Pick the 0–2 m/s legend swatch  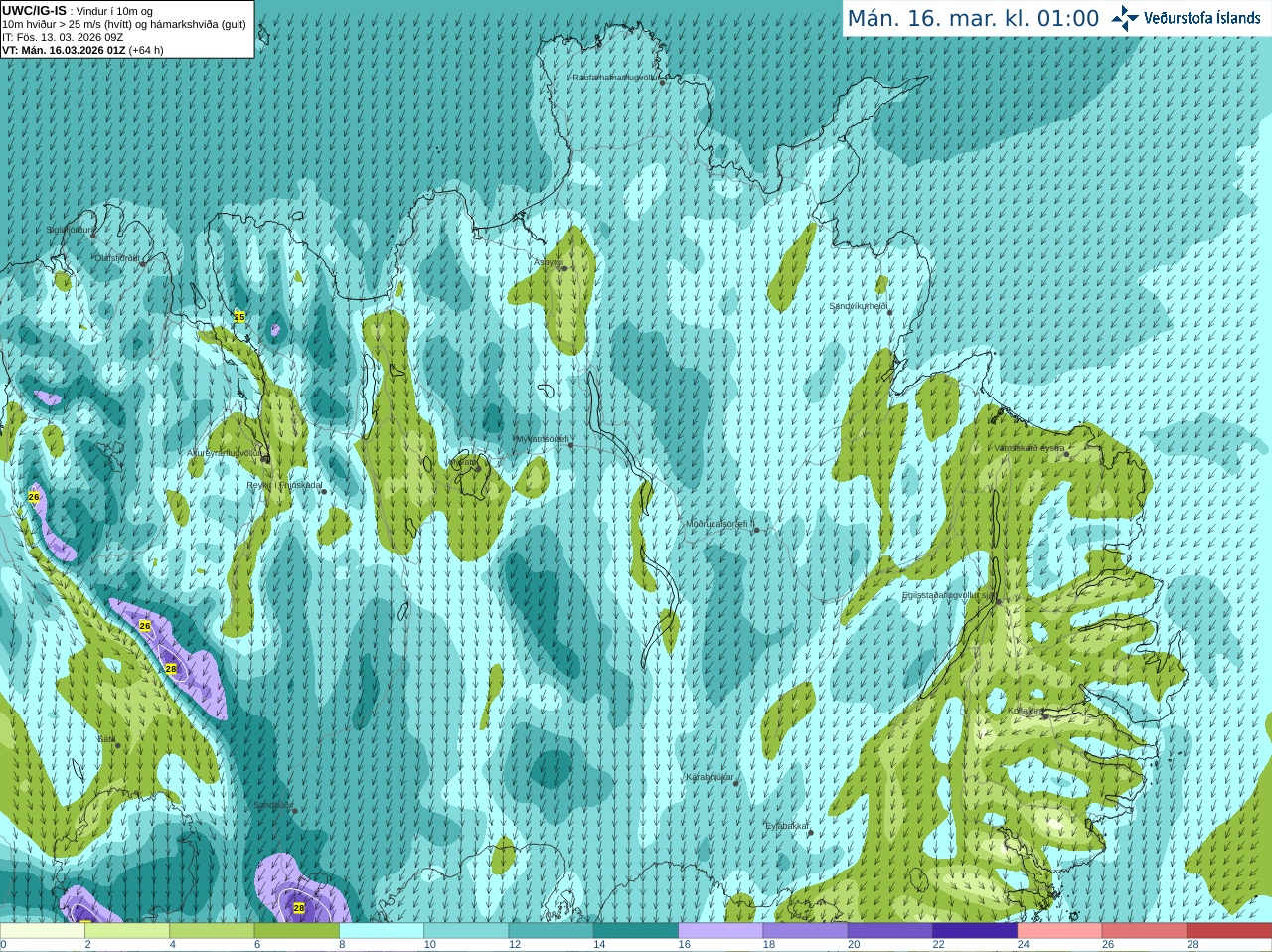coord(43,931)
